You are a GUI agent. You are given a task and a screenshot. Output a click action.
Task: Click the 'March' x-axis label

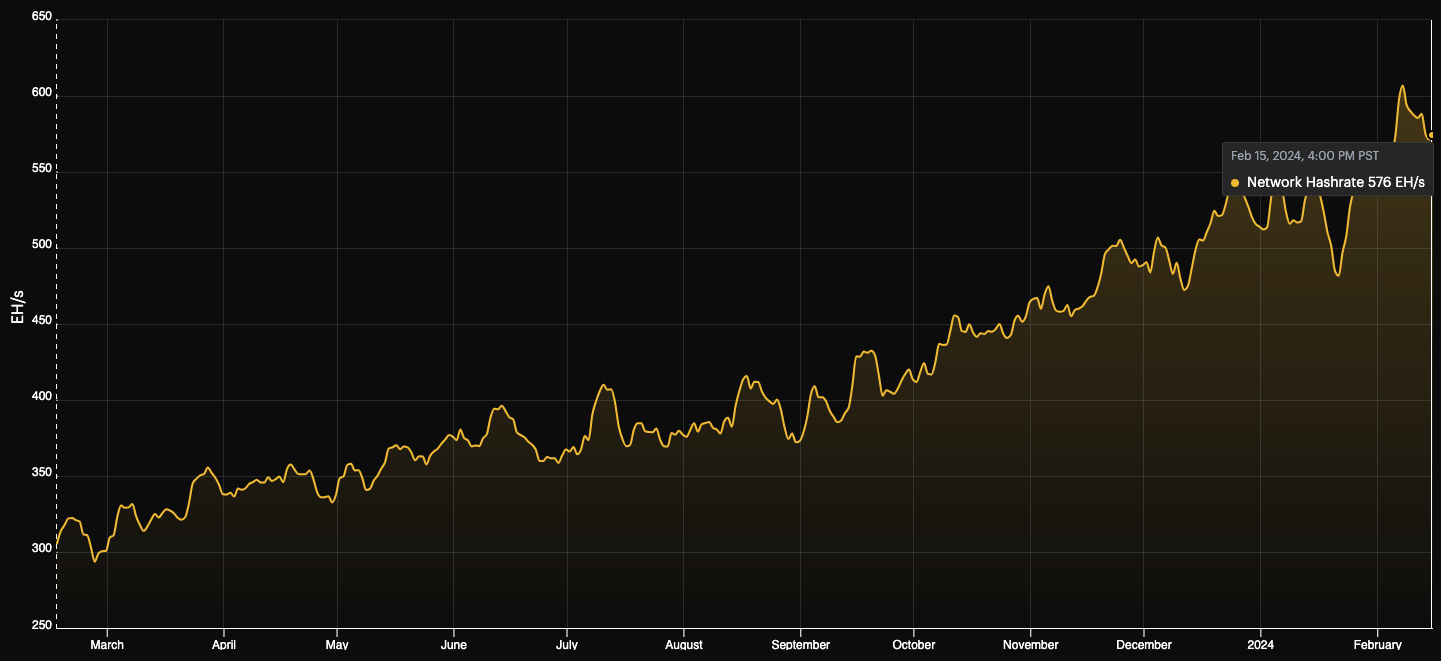point(107,645)
